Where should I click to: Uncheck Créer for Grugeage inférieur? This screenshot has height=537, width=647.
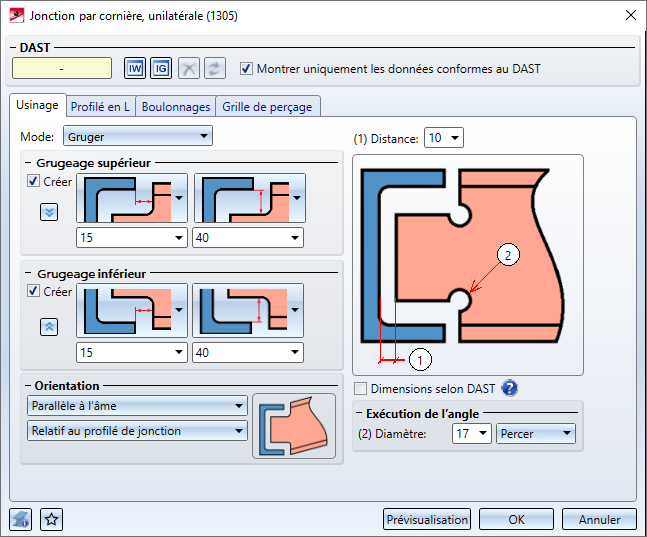tap(34, 292)
